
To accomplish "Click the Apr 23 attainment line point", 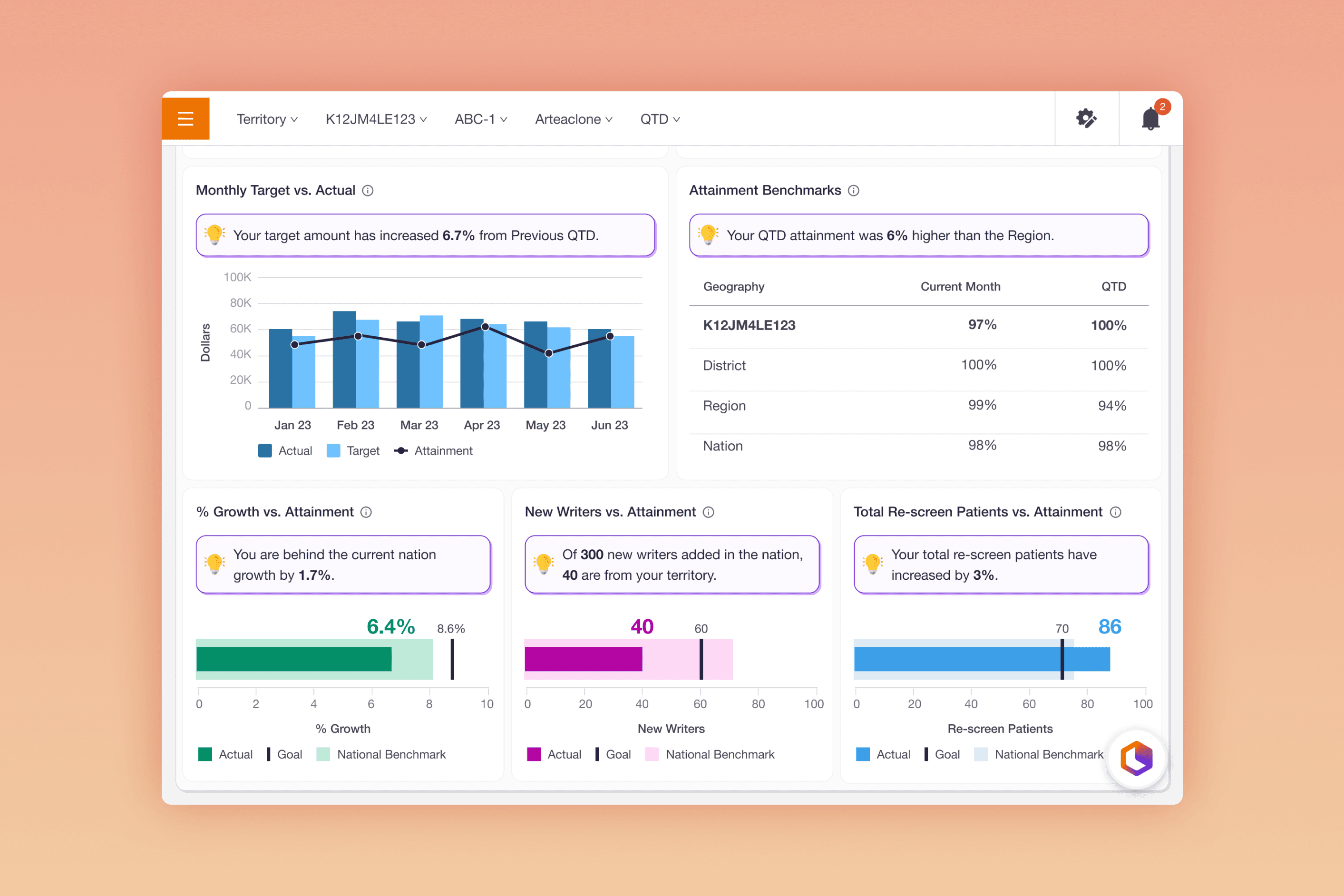I will pos(485,327).
